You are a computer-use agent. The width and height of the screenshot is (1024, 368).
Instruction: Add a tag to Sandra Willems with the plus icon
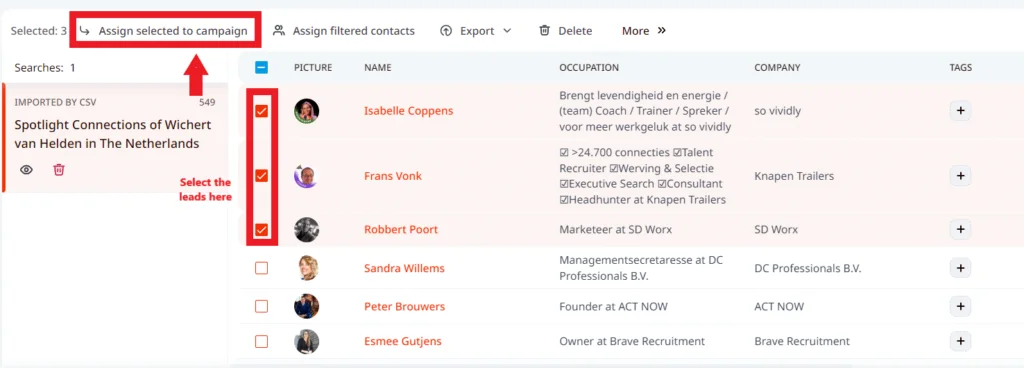coord(960,268)
